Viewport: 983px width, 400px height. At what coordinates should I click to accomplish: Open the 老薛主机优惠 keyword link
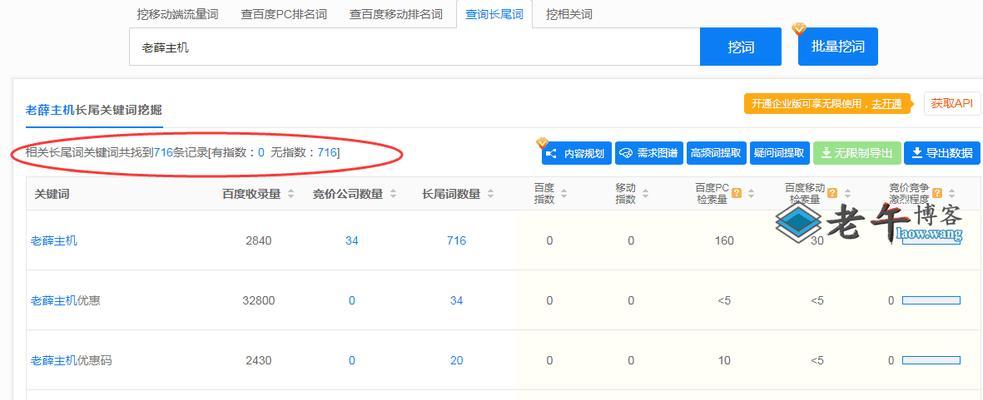[x=65, y=300]
